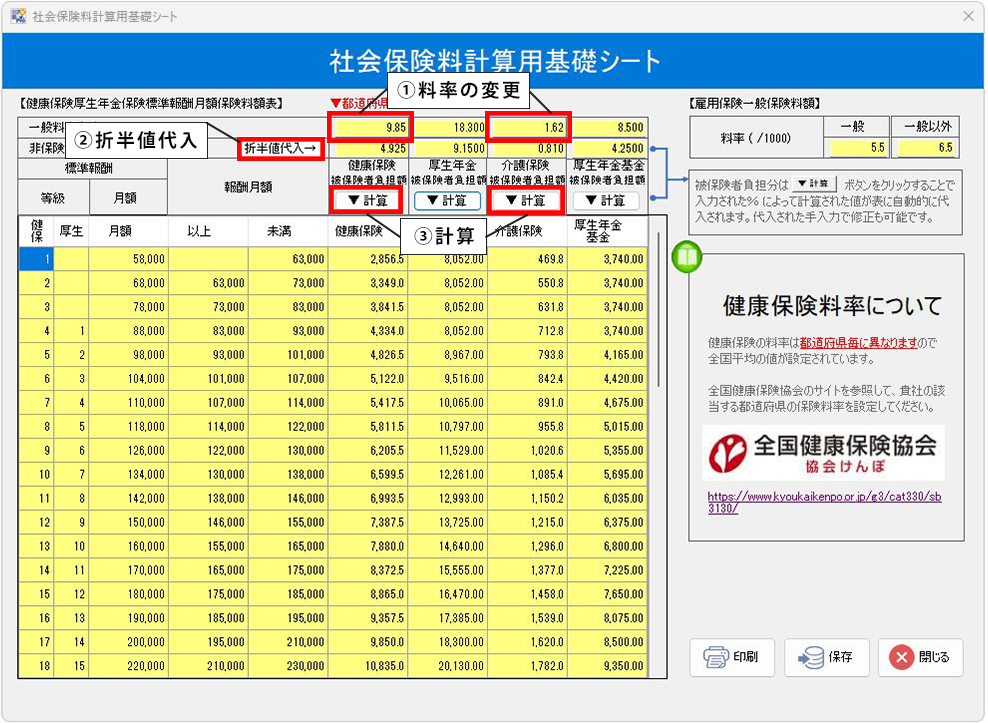The image size is (988, 723).
Task: Select row 1 in the 健保 grade column
Action: point(36,258)
